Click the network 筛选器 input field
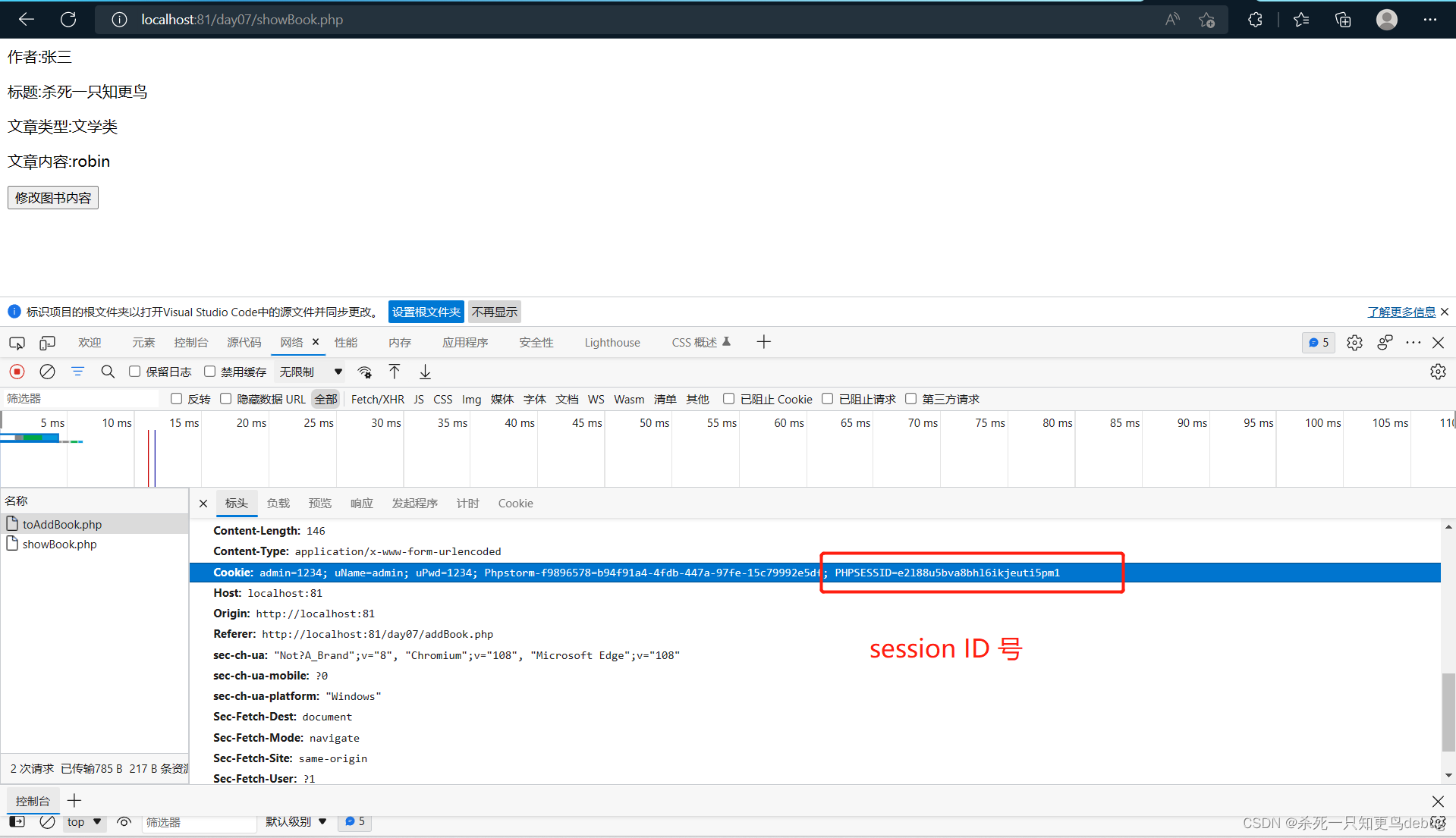This screenshot has height=838, width=1456. pos(80,399)
